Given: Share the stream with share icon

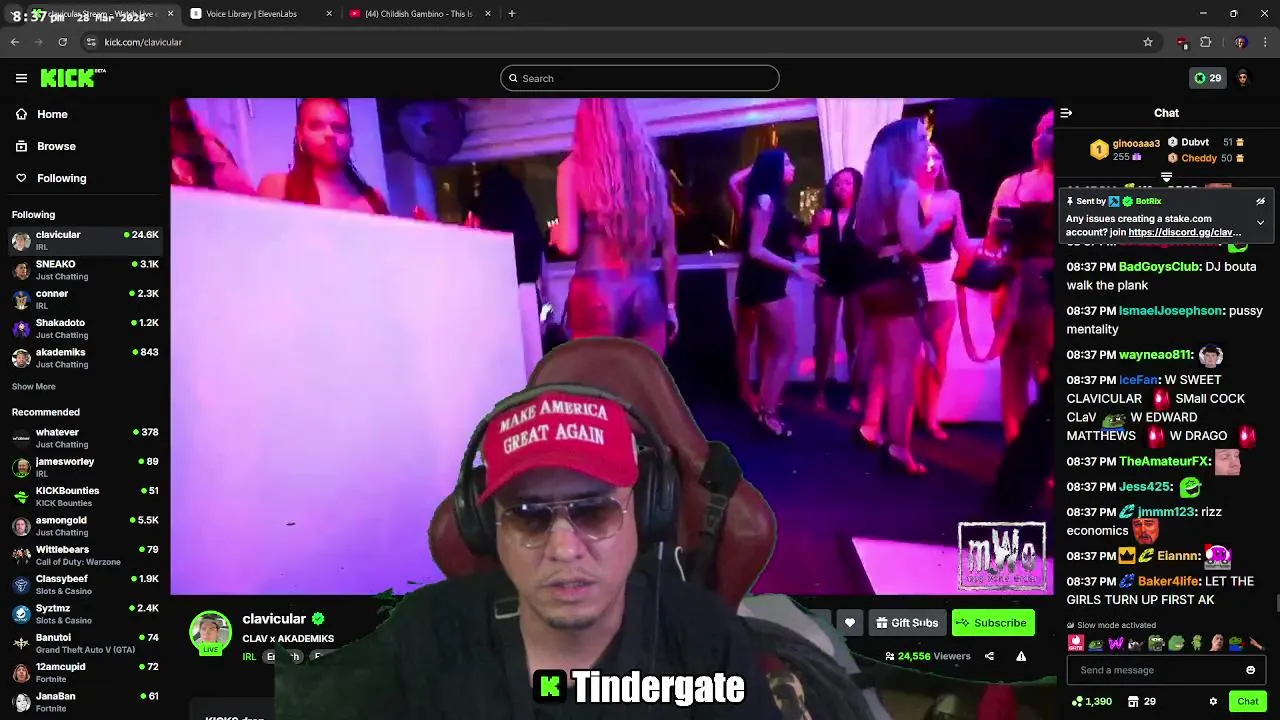Looking at the screenshot, I should tap(989, 656).
